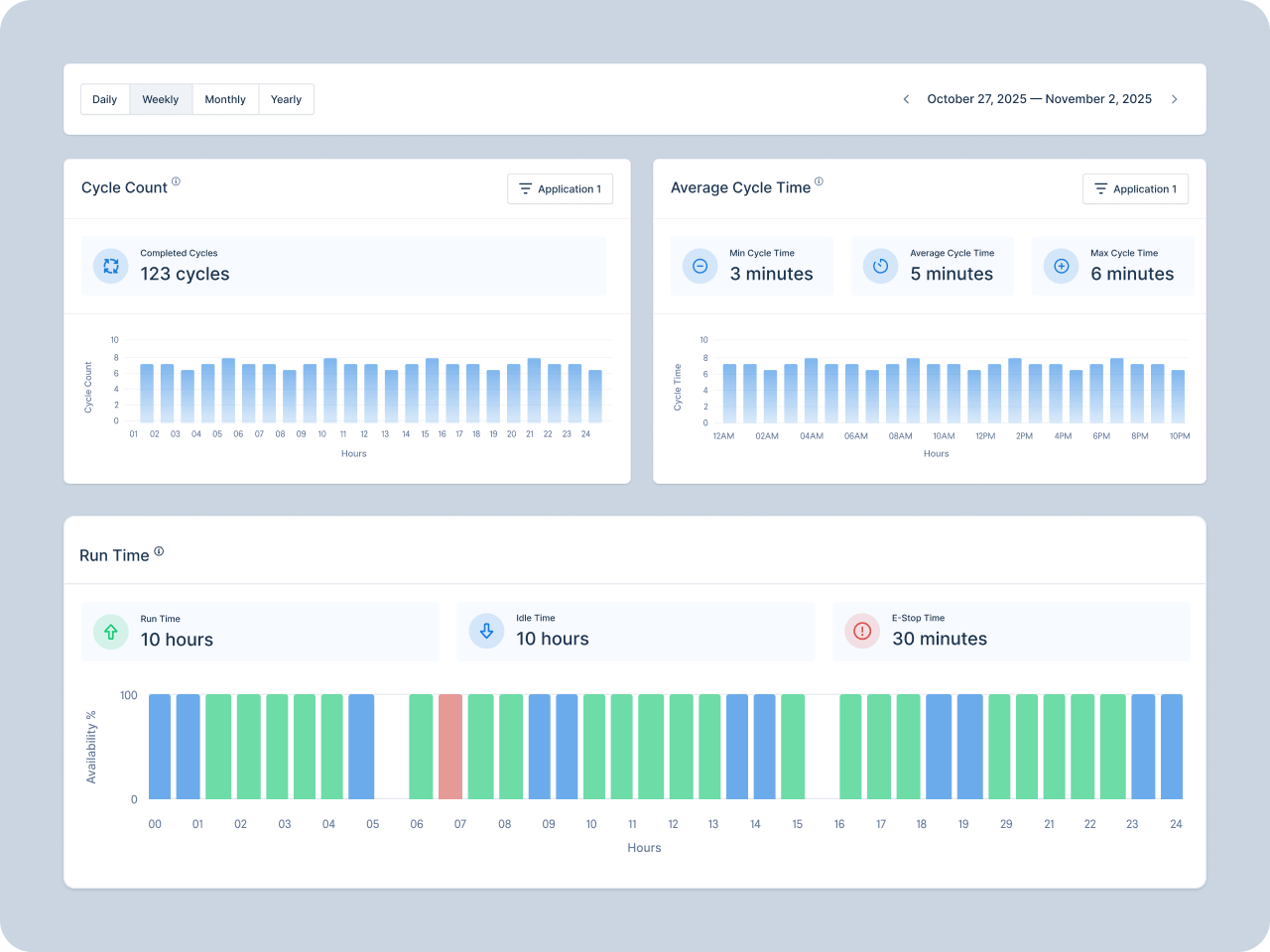Screen dimensions: 1270x952
Task: Click the Average Cycle Time clock icon
Action: pyautogui.click(x=880, y=266)
